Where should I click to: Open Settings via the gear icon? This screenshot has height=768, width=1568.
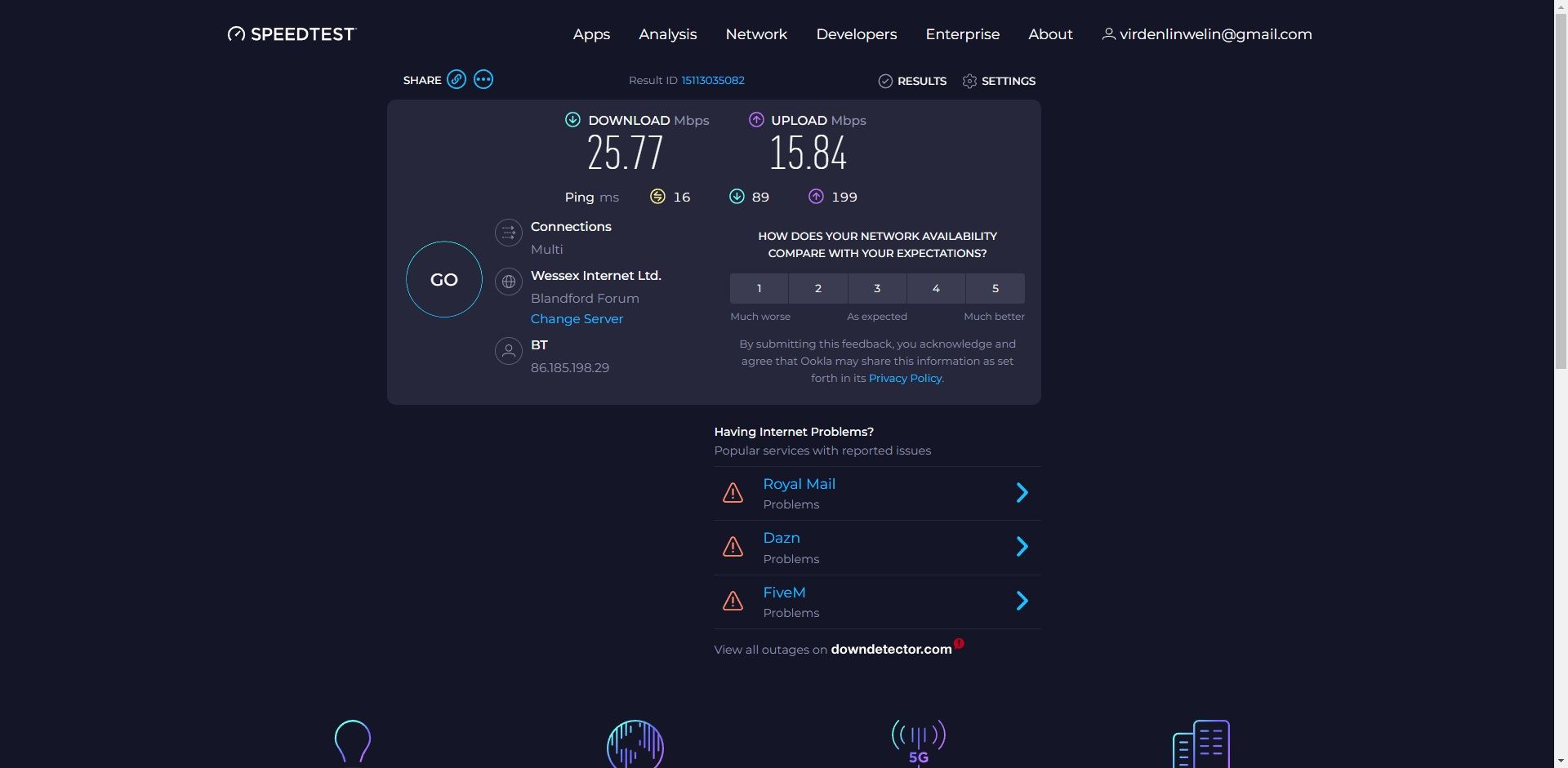click(x=969, y=81)
